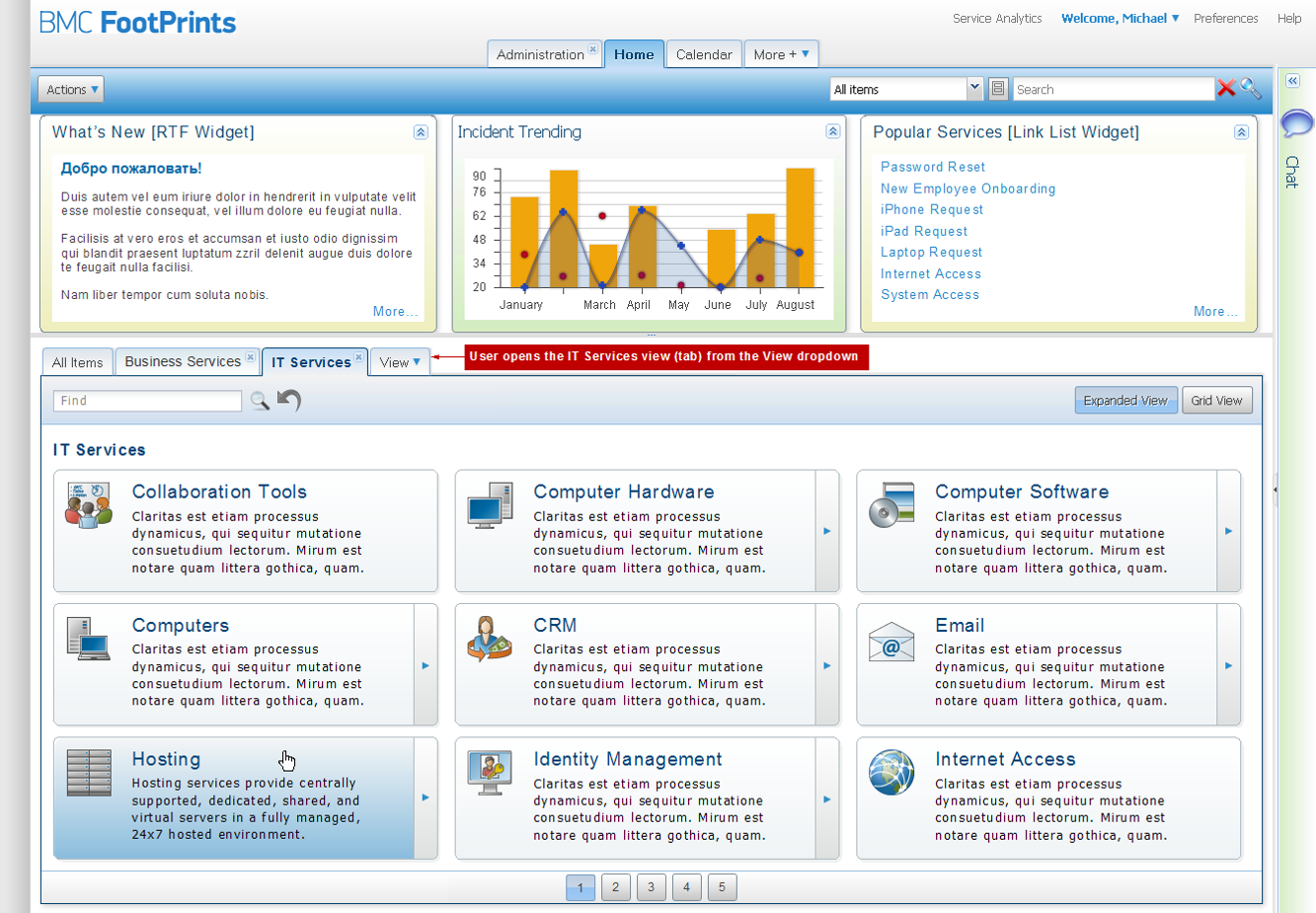Switch to the Calendar tab

pos(704,54)
